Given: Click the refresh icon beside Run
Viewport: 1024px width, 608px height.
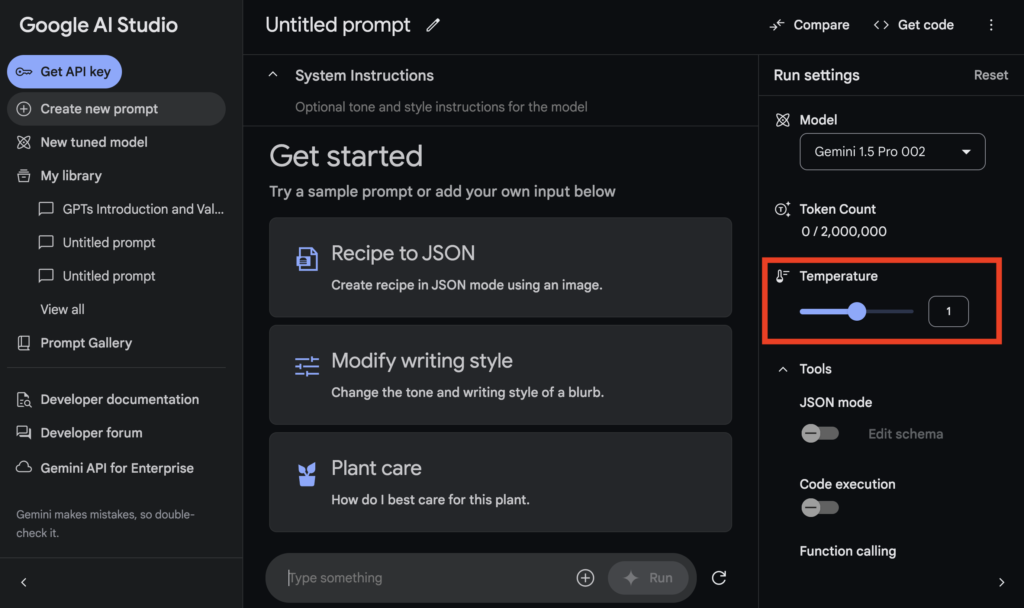Looking at the screenshot, I should point(718,578).
